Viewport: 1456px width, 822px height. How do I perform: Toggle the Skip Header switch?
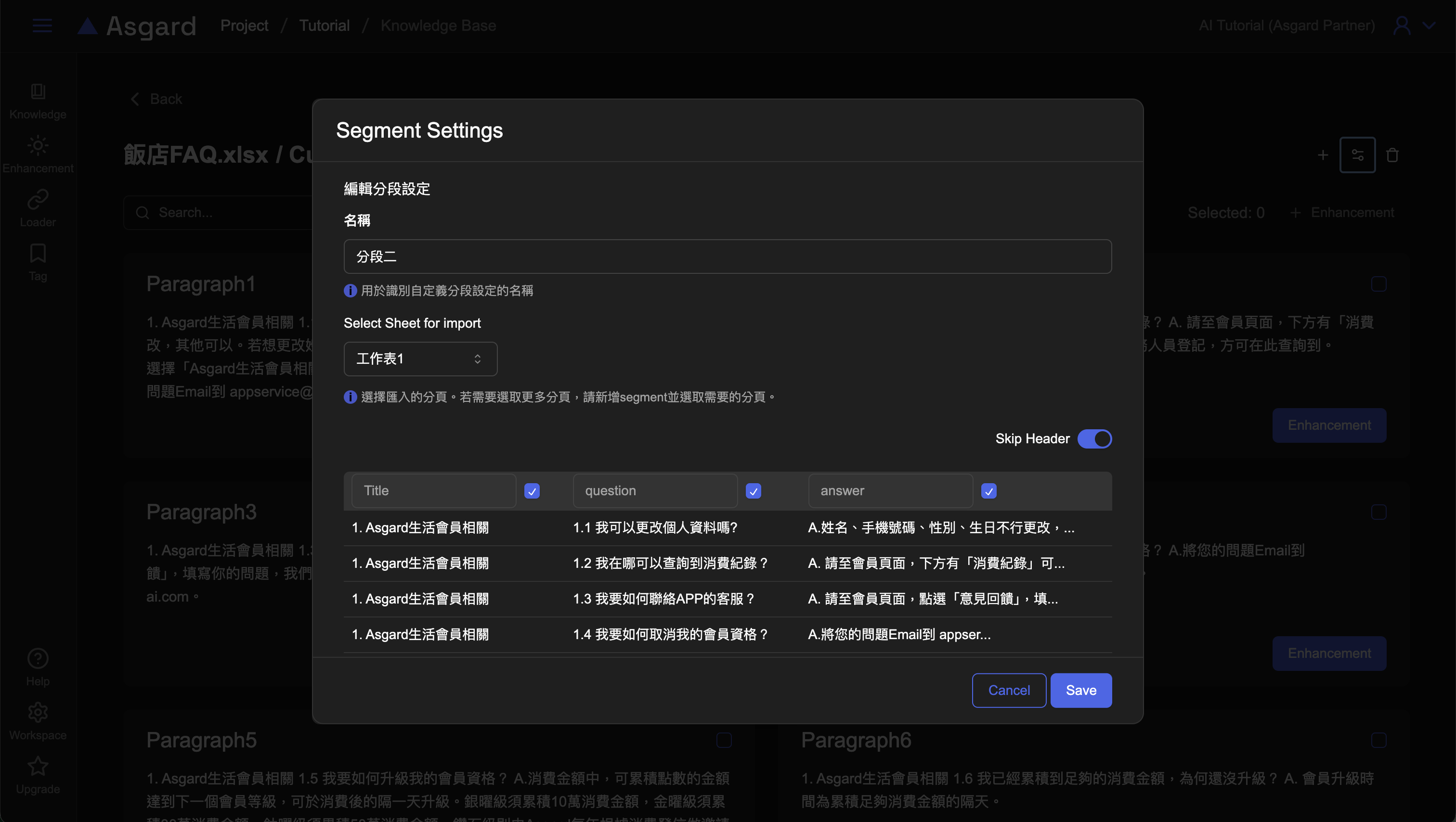pyautogui.click(x=1094, y=439)
